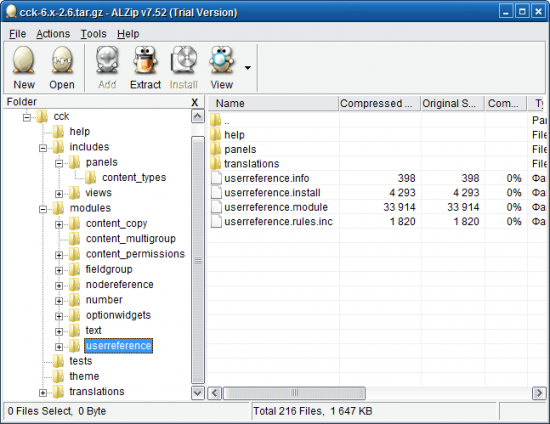Sort by Com... ratio column header
The height and width of the screenshot is (424, 550).
(506, 103)
